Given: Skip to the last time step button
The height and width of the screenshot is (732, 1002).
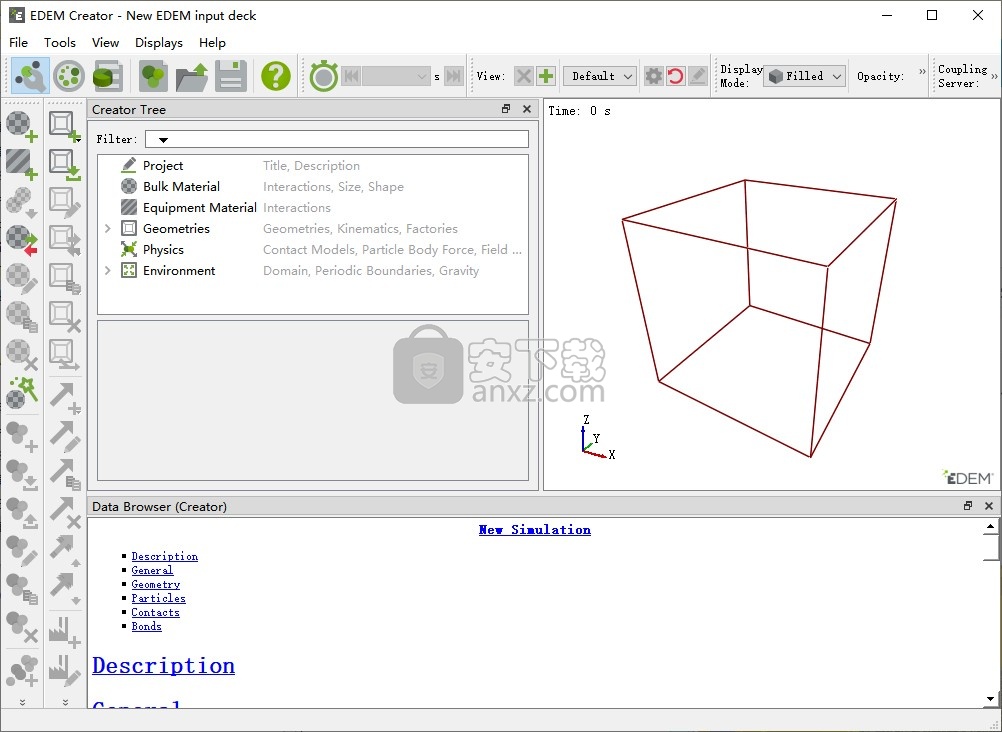Looking at the screenshot, I should coord(453,76).
